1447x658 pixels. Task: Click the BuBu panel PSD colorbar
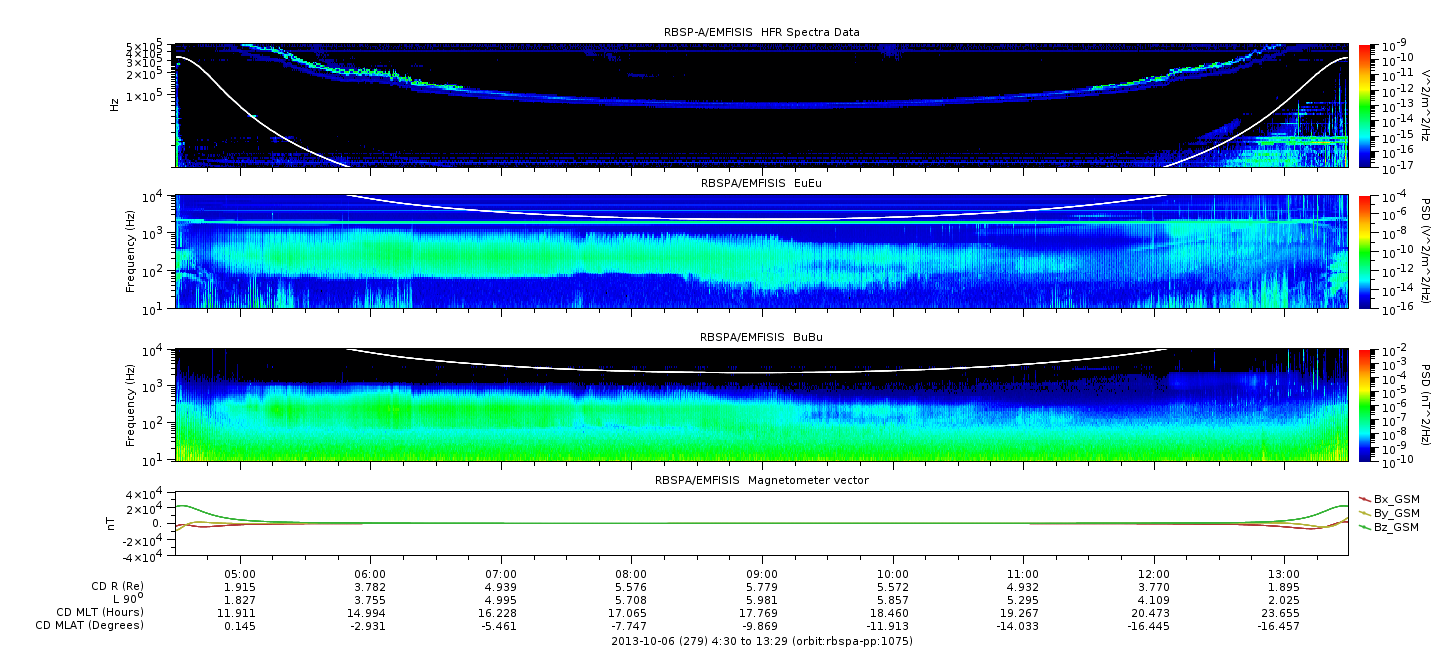(1365, 405)
